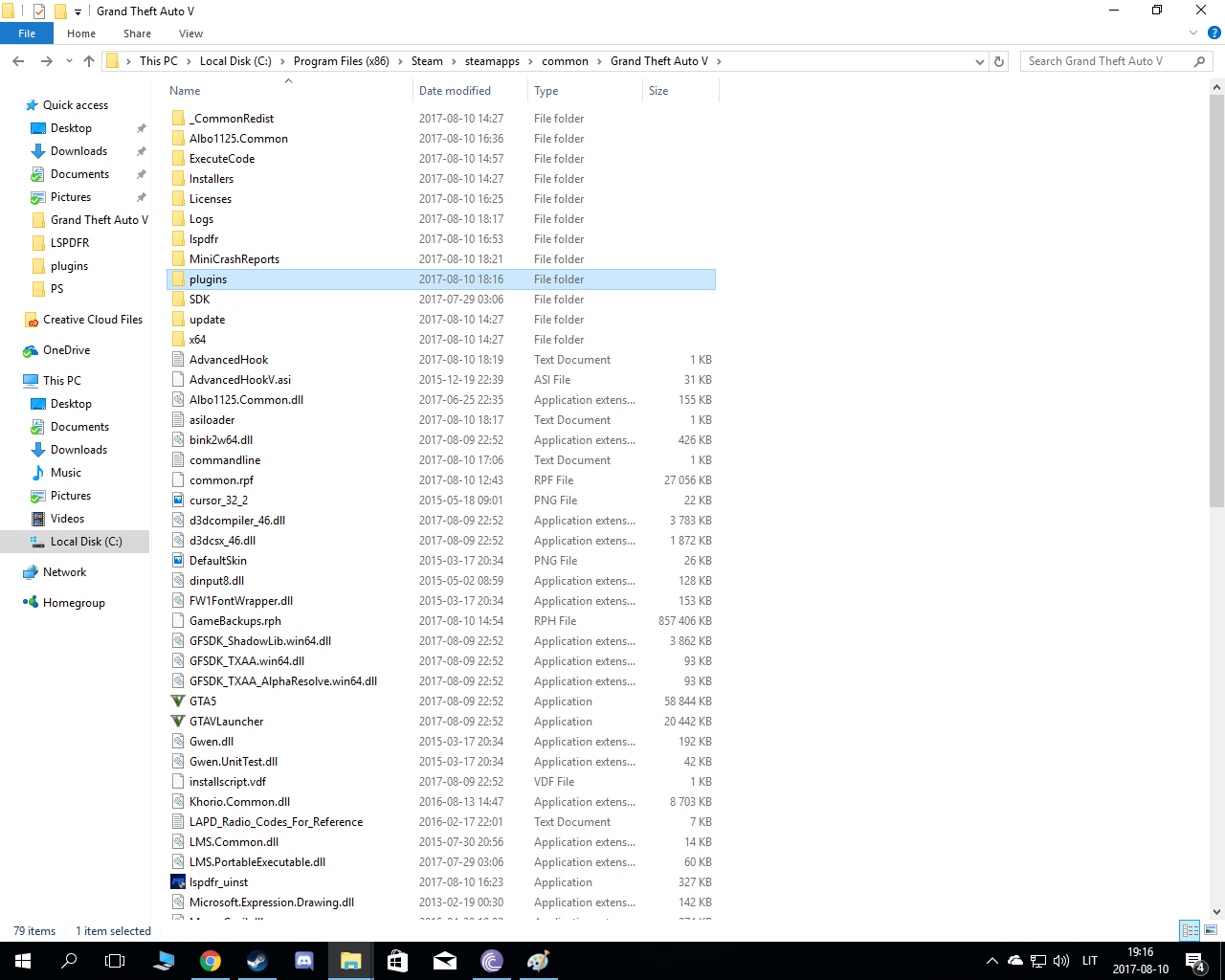The width and height of the screenshot is (1225, 980).
Task: Select the lspdfr_uinst application icon
Action: coord(178,882)
